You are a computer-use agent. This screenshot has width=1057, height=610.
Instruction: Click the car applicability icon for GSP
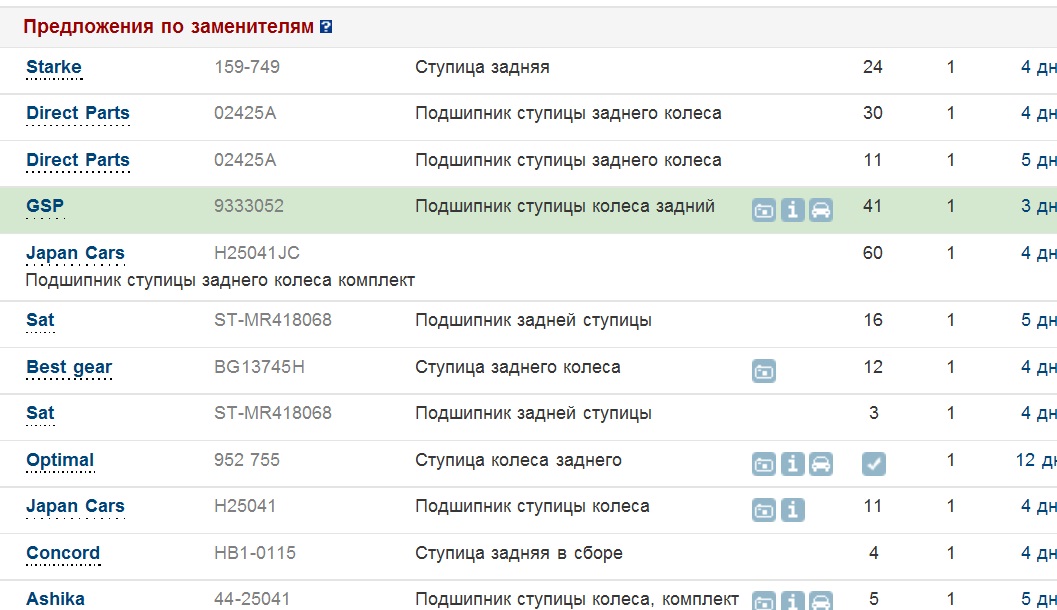(821, 210)
